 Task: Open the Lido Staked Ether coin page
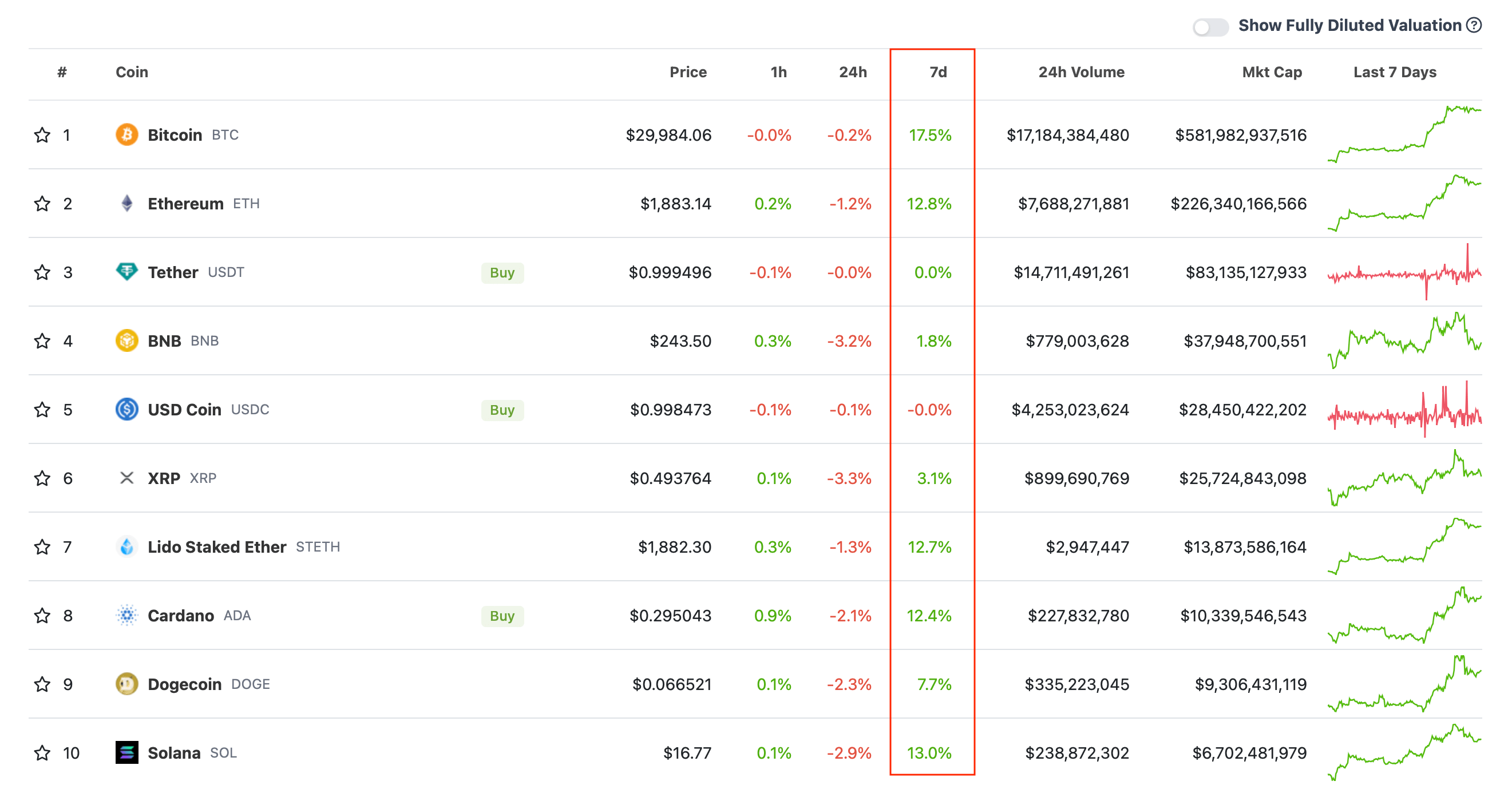pyautogui.click(x=216, y=547)
